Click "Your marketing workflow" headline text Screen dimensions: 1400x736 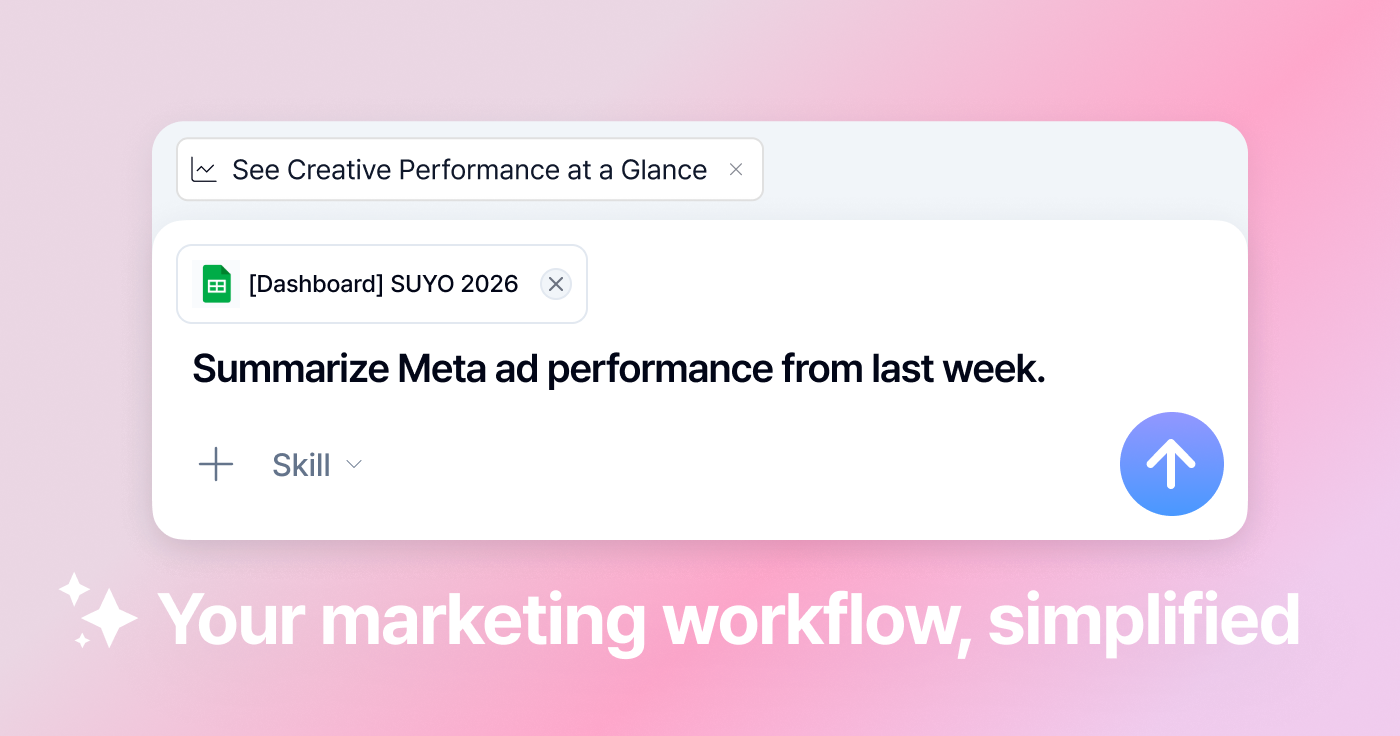click(x=560, y=620)
